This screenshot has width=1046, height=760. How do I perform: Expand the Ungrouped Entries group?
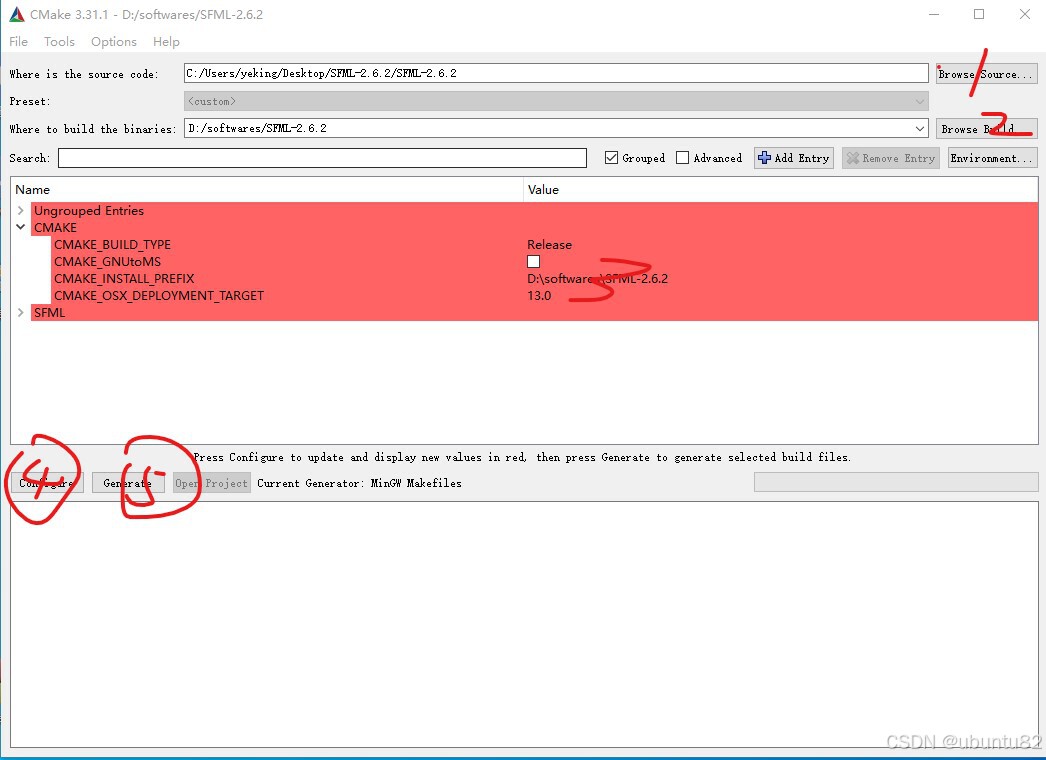click(21, 210)
